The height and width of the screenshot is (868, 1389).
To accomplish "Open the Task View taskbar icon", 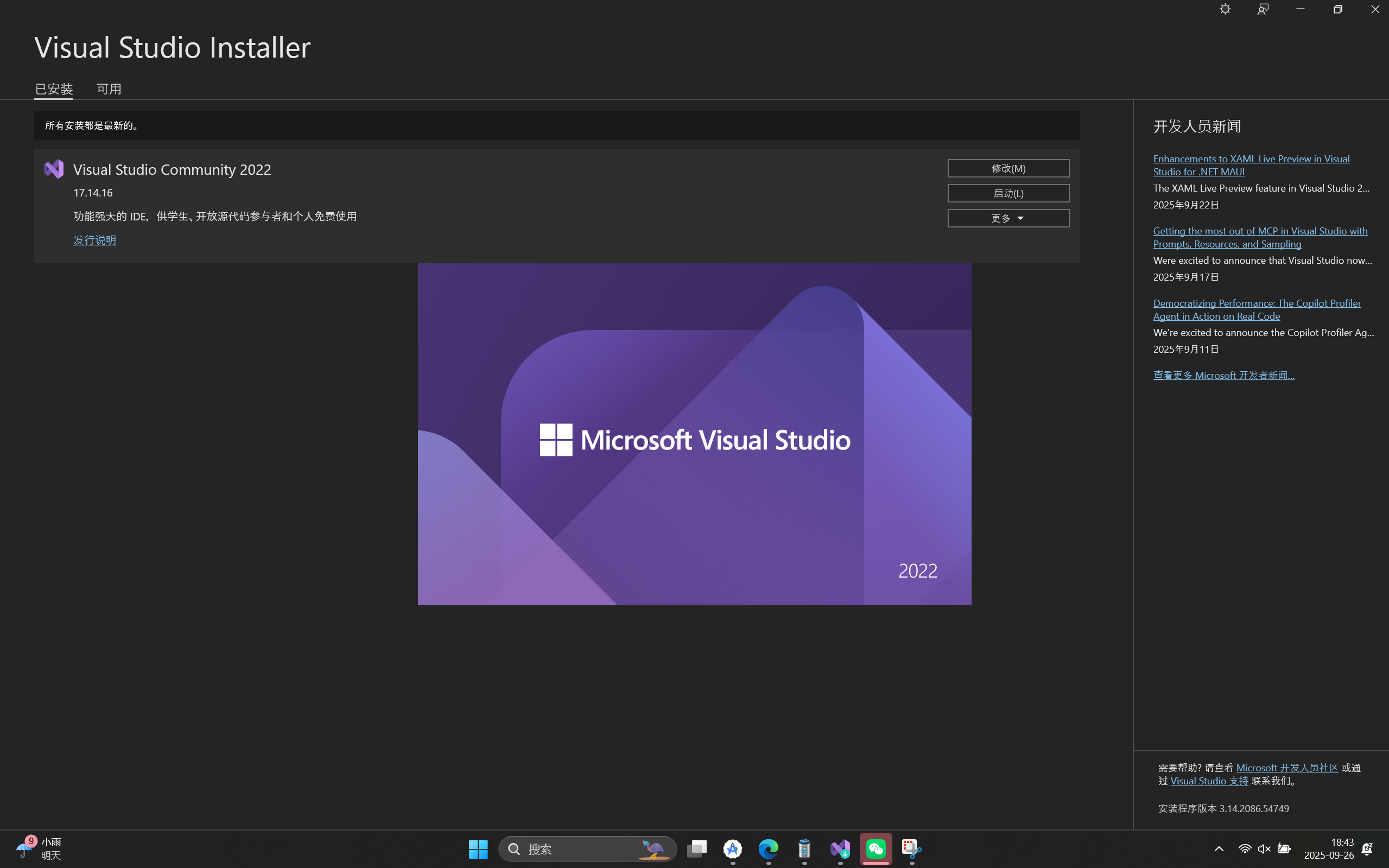I will [697, 848].
